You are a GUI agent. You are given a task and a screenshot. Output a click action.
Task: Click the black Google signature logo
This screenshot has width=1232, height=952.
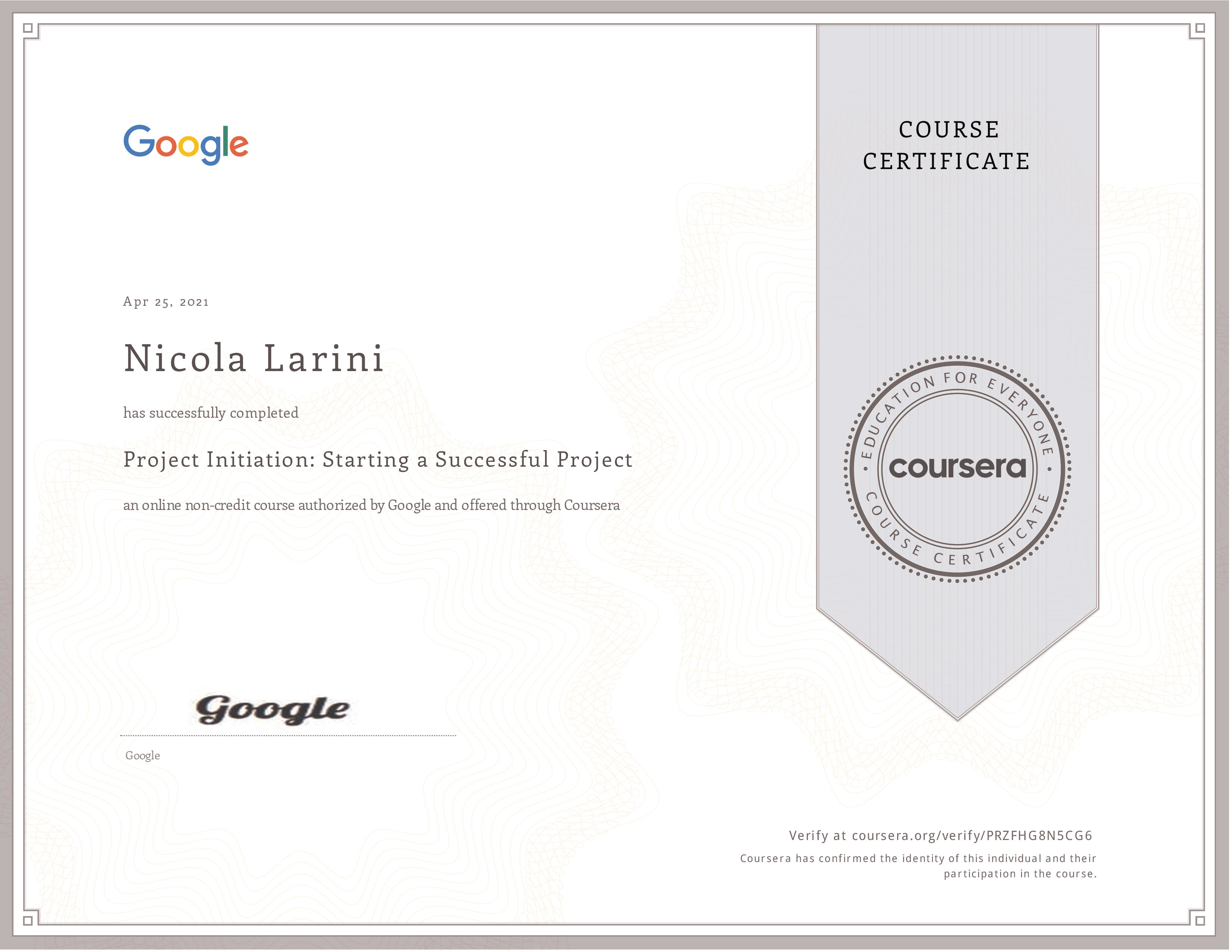click(273, 710)
